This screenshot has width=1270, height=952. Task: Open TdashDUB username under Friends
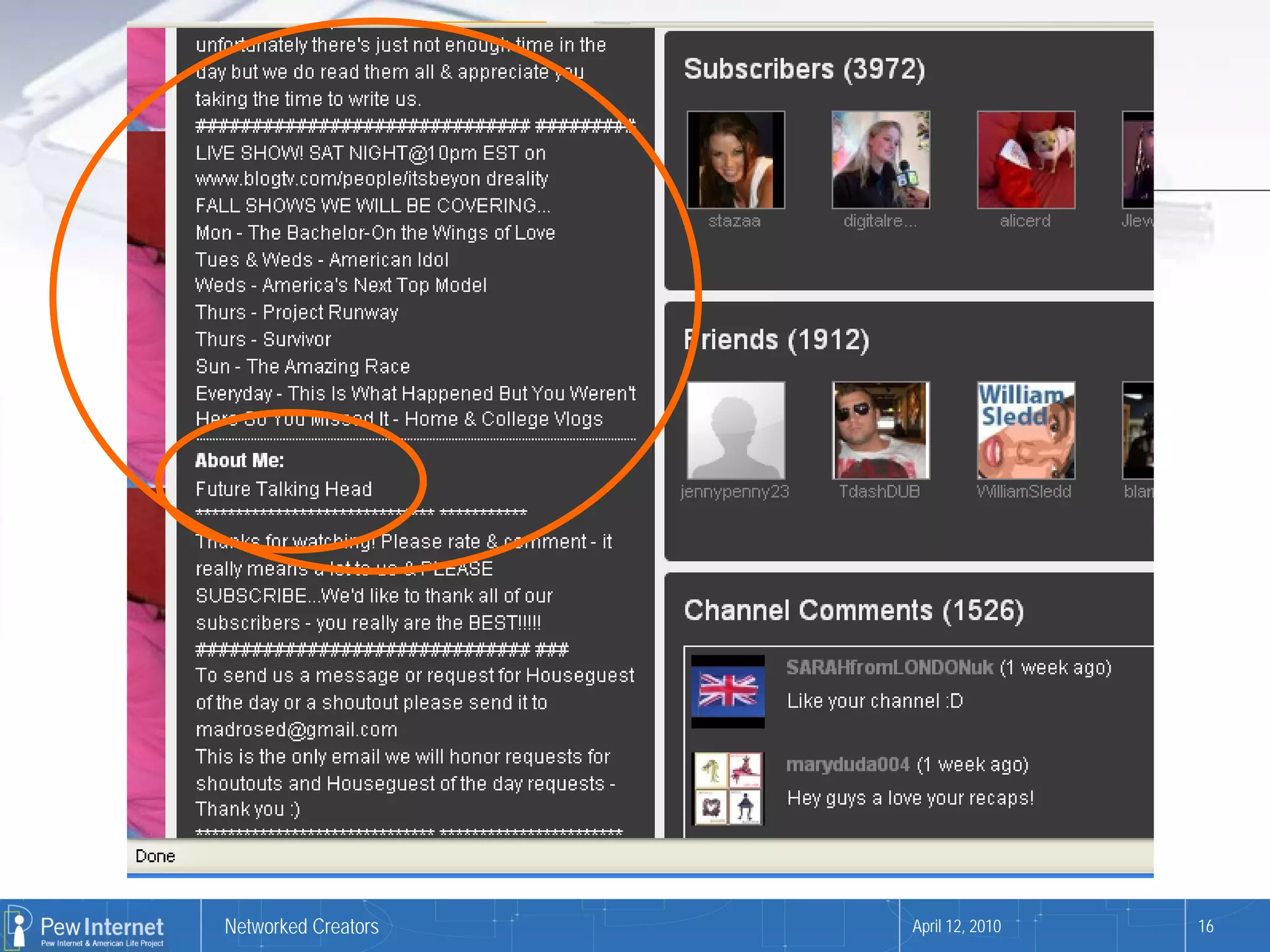(879, 492)
